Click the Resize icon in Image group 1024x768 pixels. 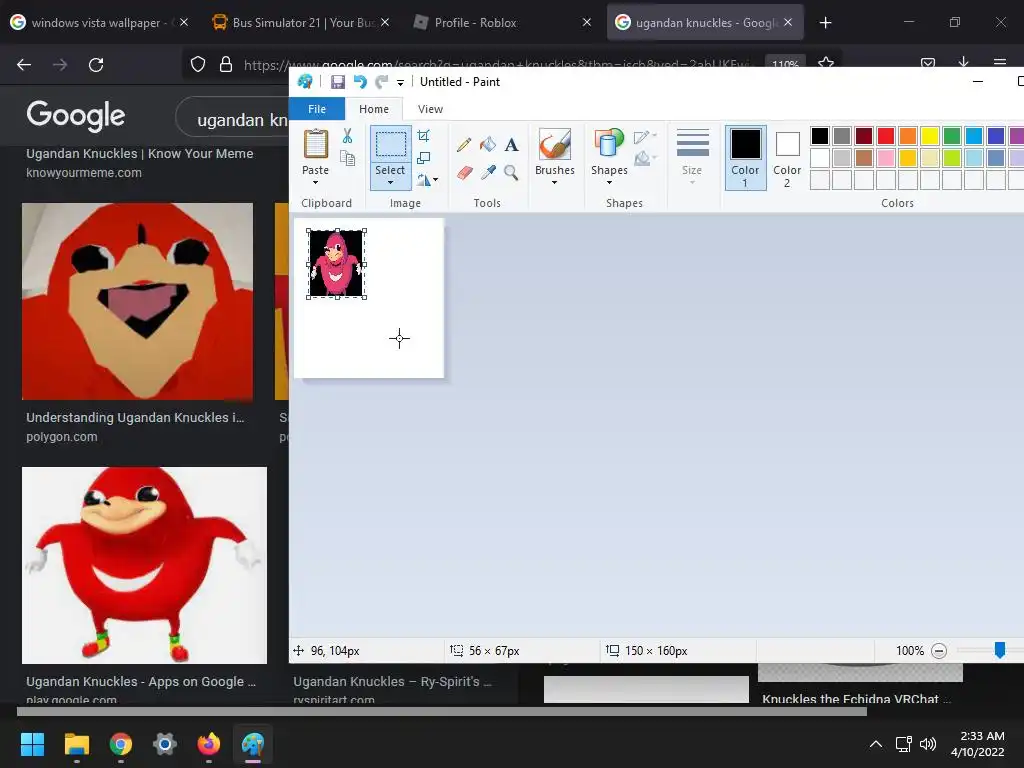pos(423,158)
